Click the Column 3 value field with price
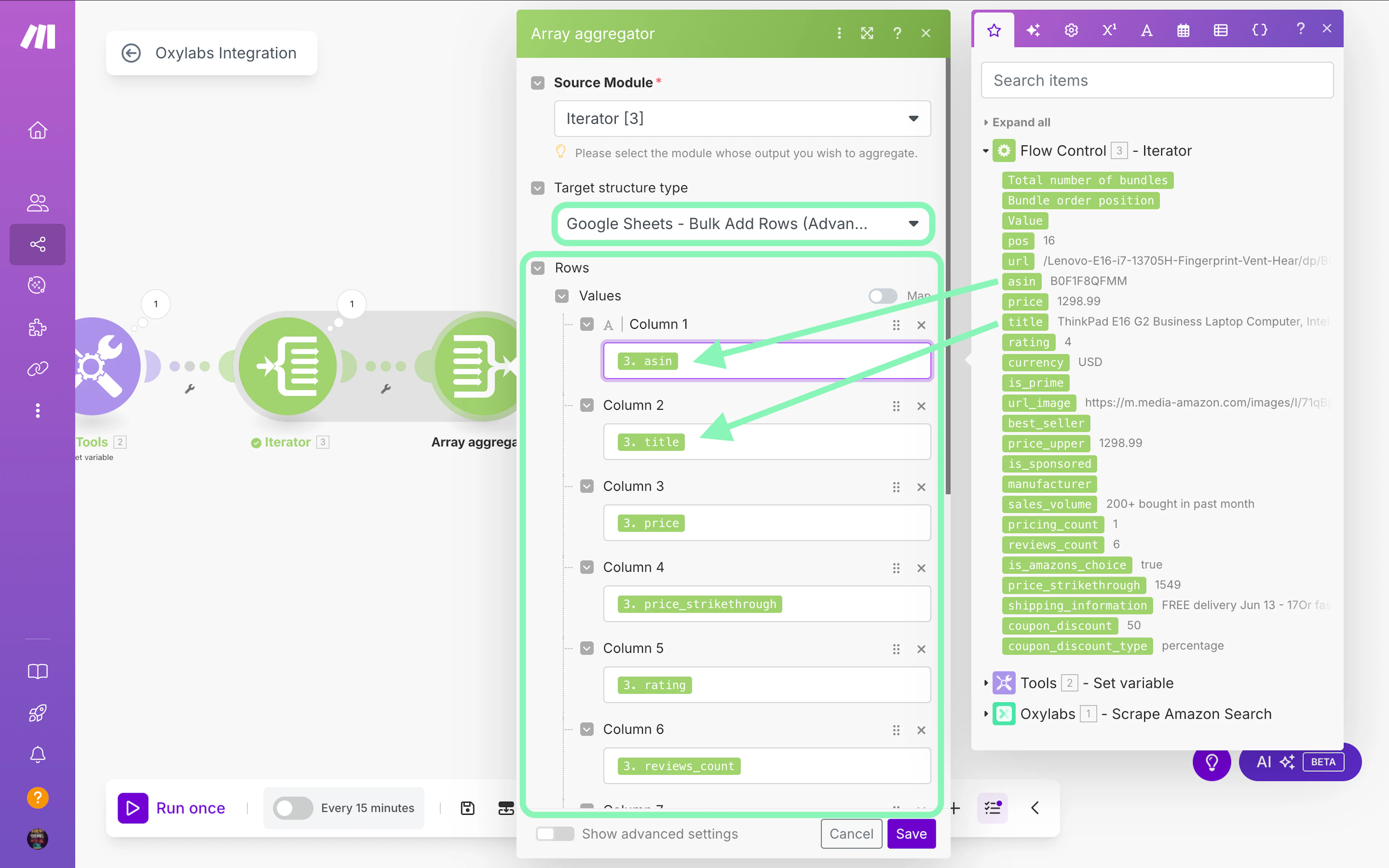The image size is (1389, 868). coord(767,523)
